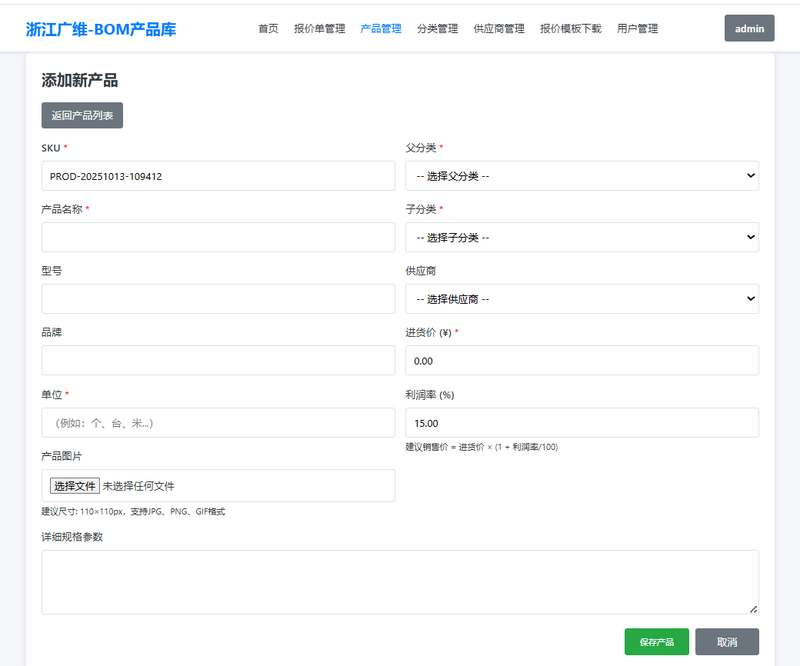Open the 分类管理 nav item

437,29
